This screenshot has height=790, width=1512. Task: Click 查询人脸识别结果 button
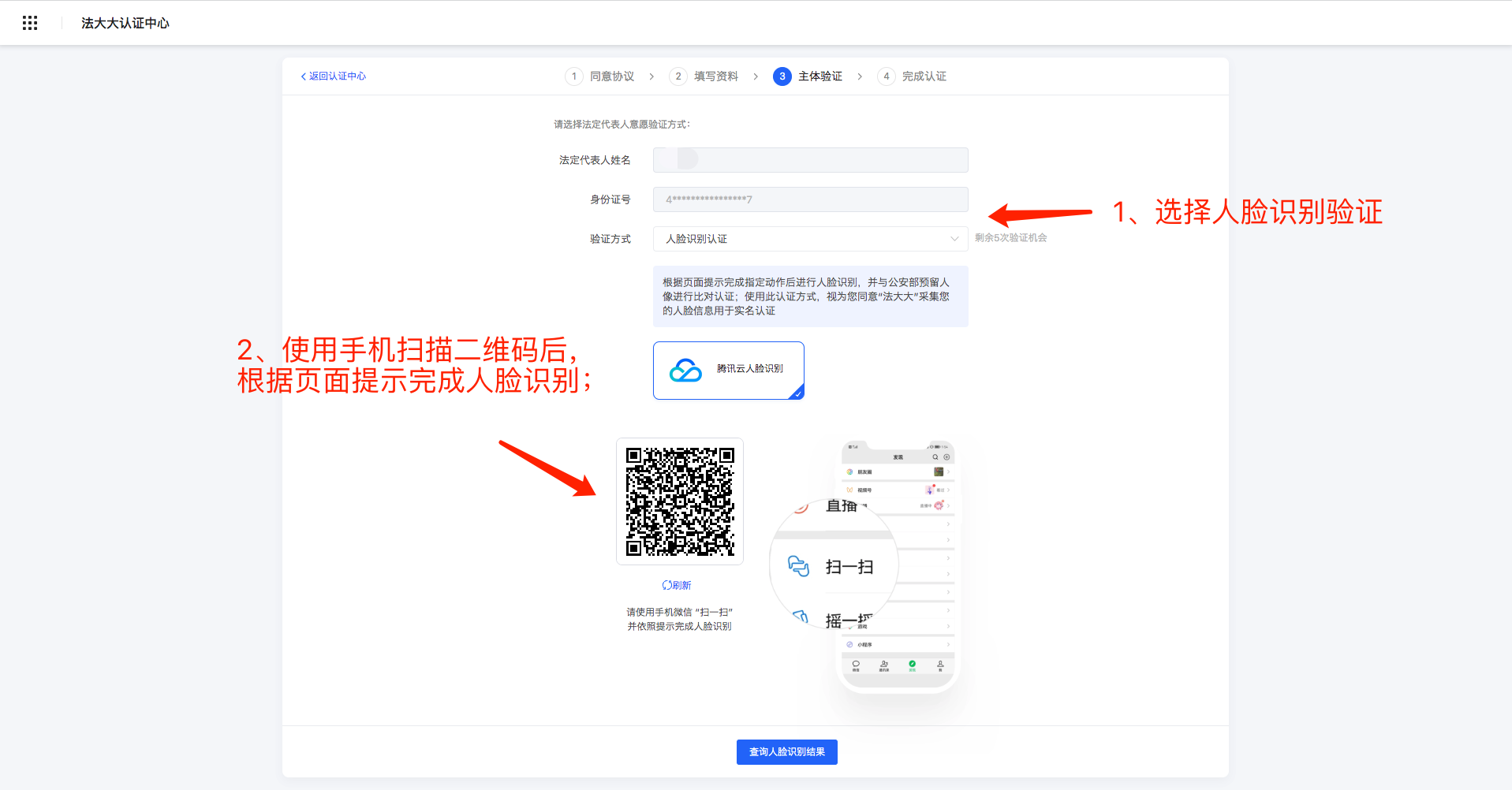point(786,752)
